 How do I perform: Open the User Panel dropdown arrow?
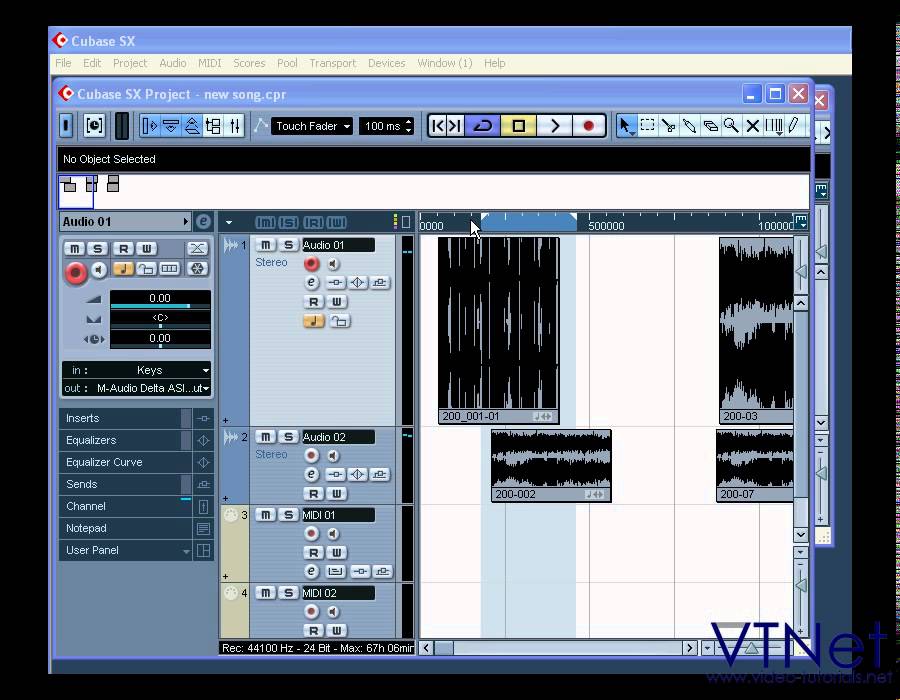(186, 551)
